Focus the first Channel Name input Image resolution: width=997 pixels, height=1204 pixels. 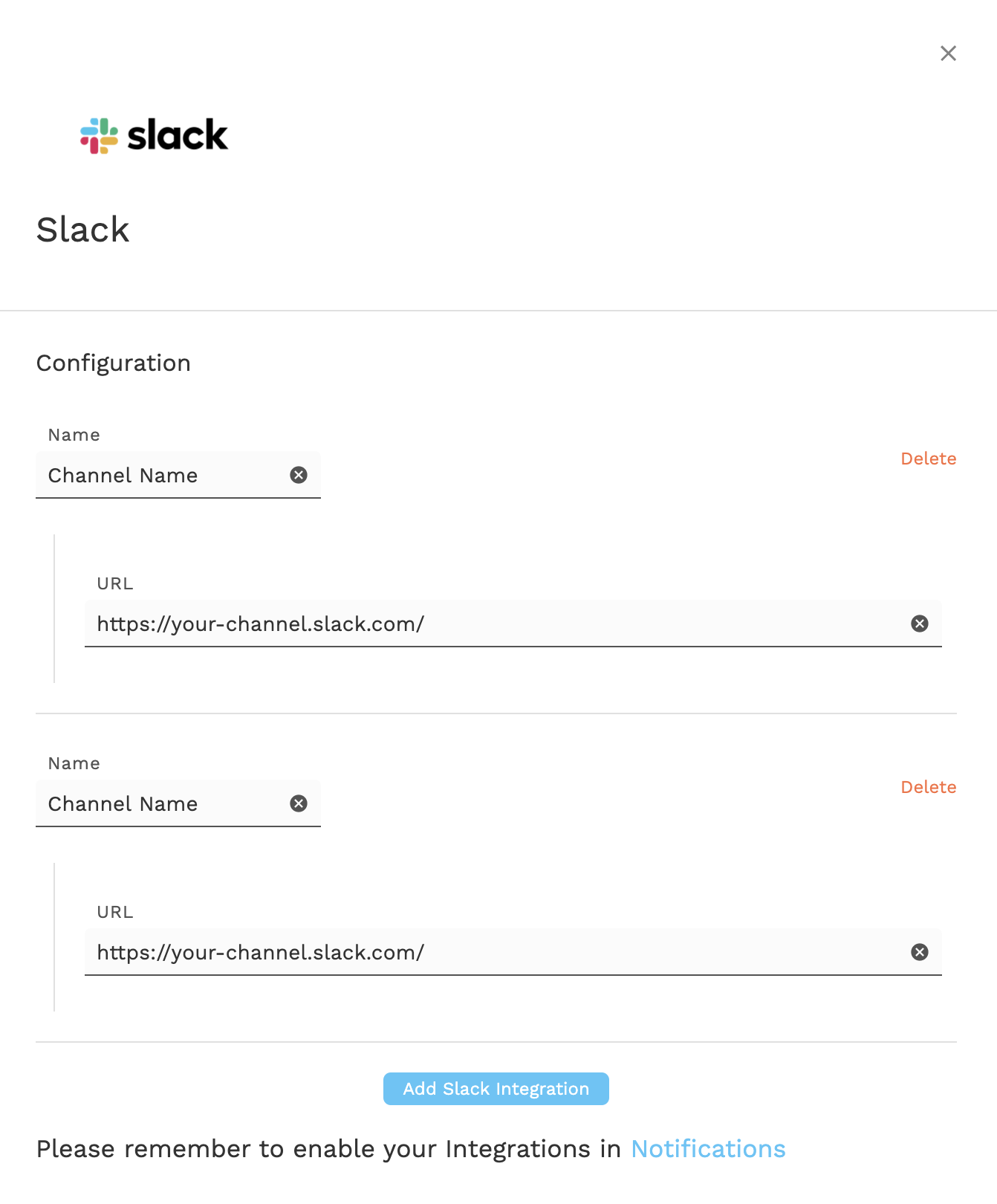coord(178,475)
